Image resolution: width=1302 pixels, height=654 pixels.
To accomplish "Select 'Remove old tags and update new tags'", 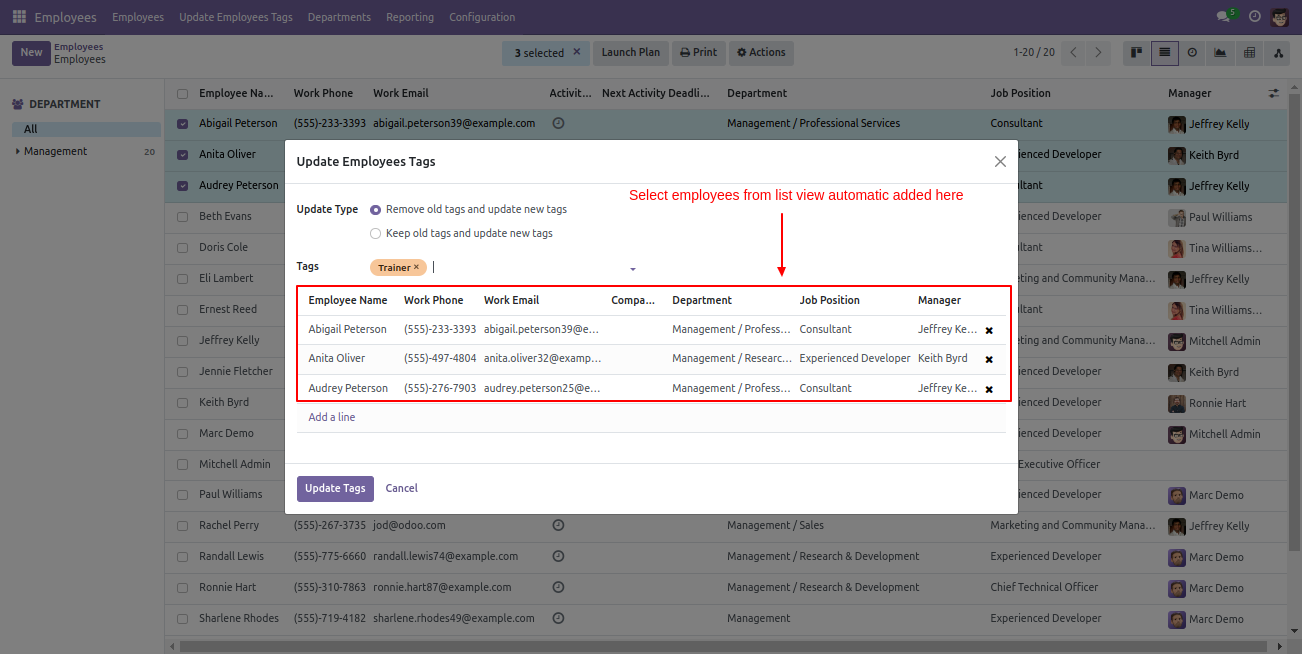I will (x=376, y=210).
